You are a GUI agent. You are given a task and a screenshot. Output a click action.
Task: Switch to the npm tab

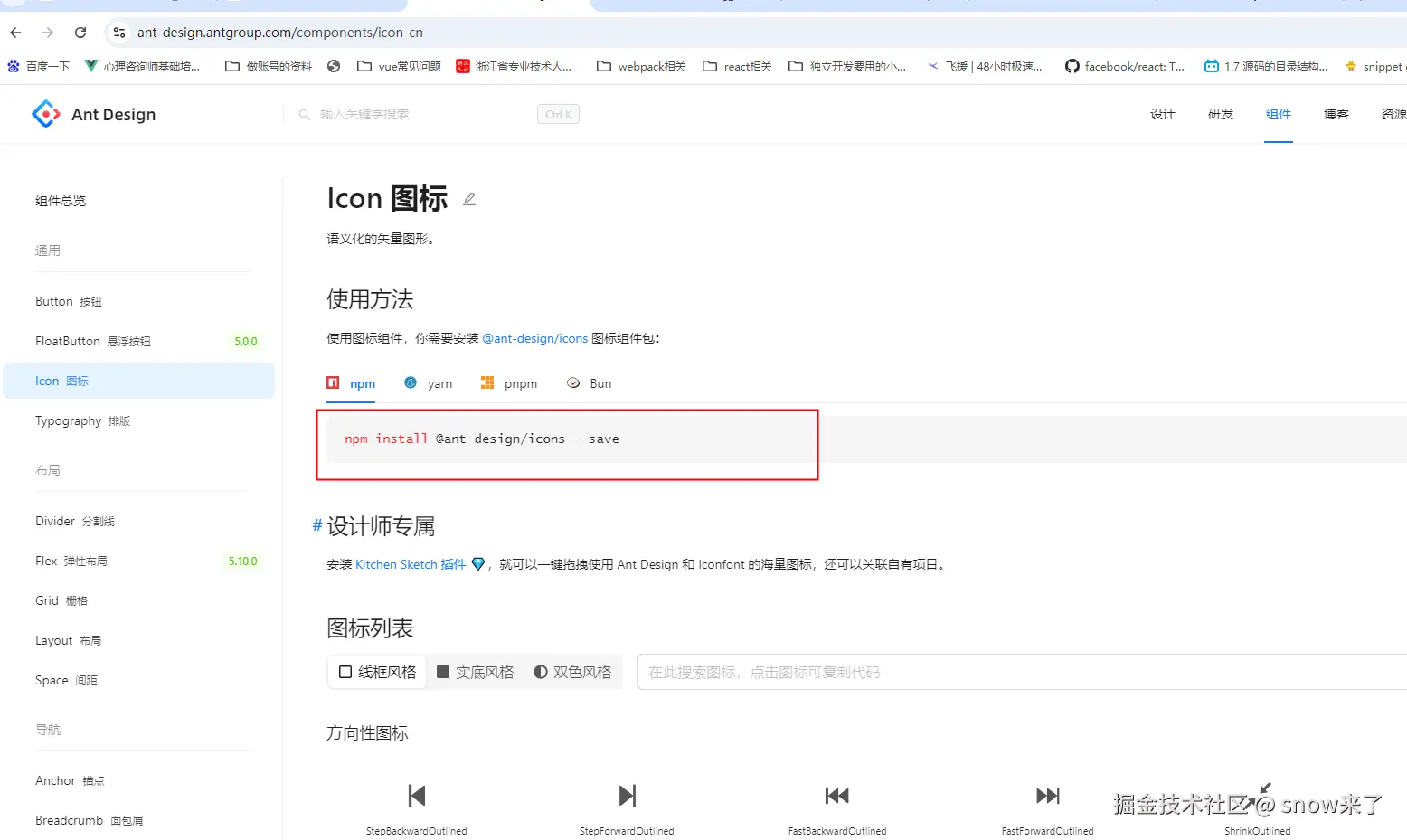[351, 383]
